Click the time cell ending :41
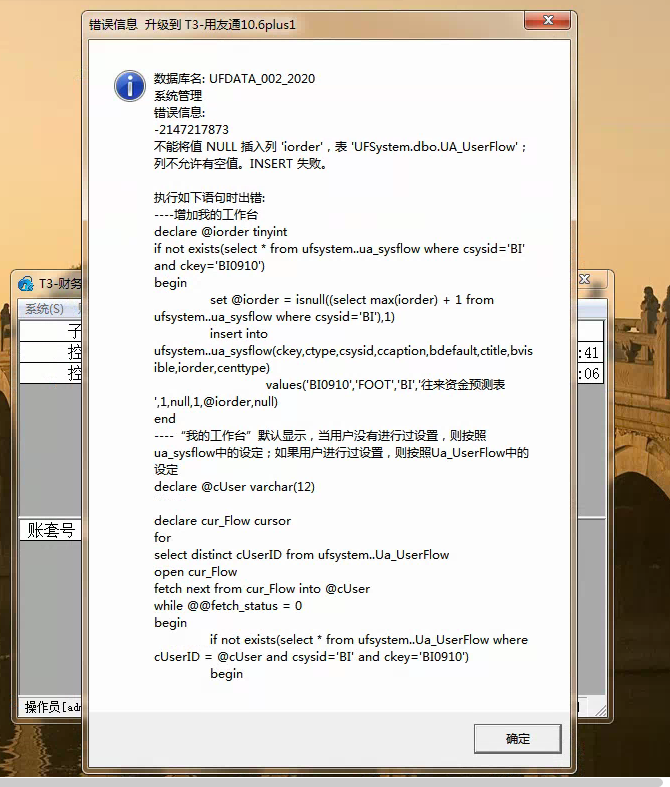 click(590, 352)
